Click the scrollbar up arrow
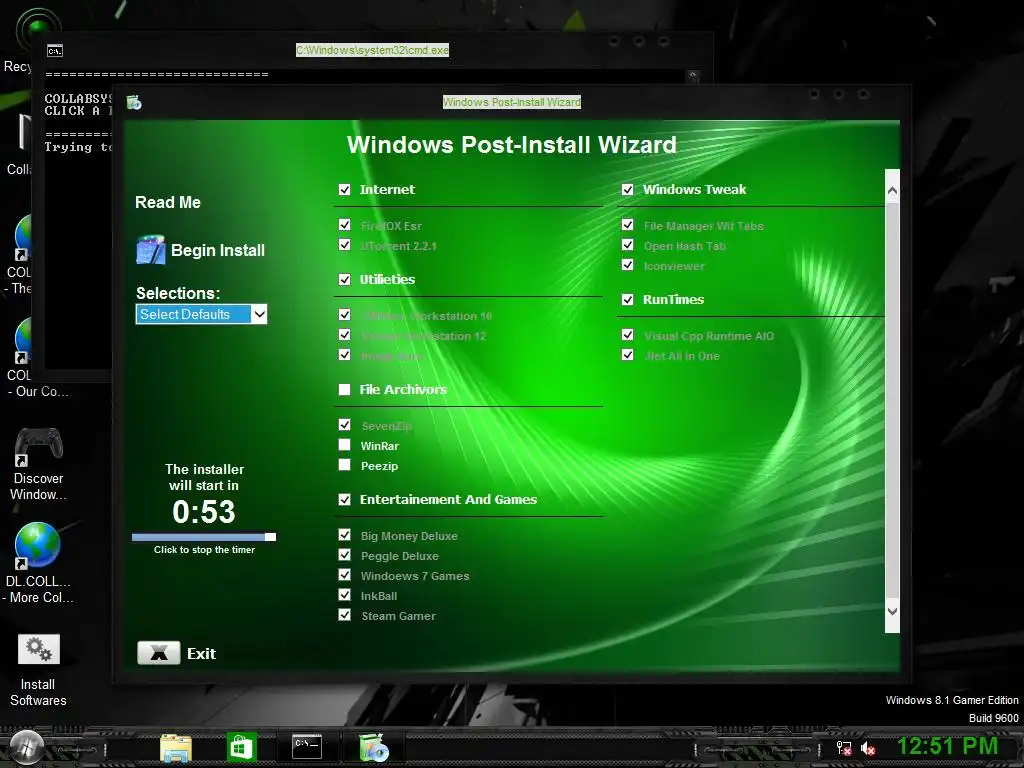The height and width of the screenshot is (768, 1024). point(892,191)
